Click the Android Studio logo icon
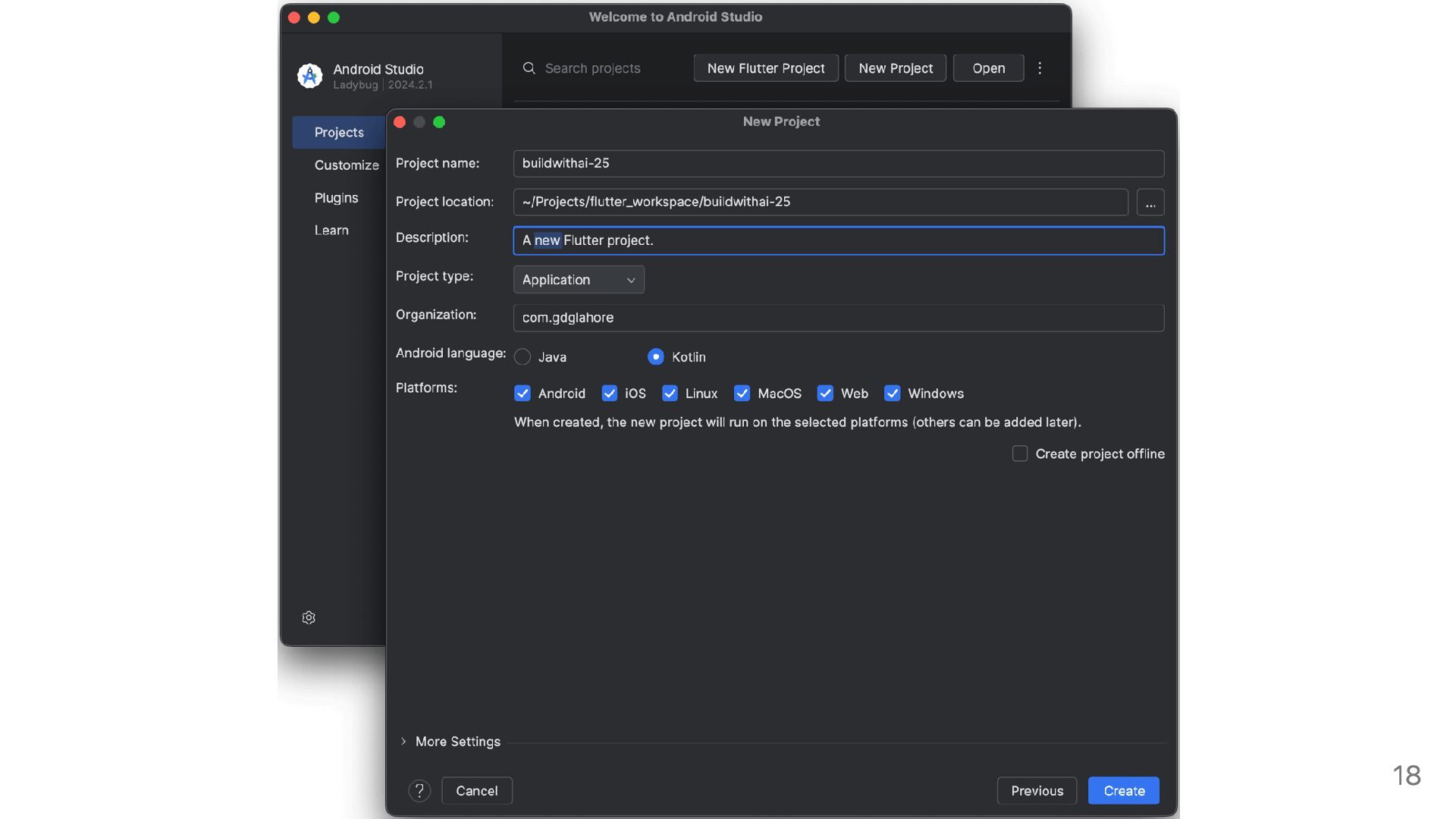The image size is (1456, 819). 309,76
